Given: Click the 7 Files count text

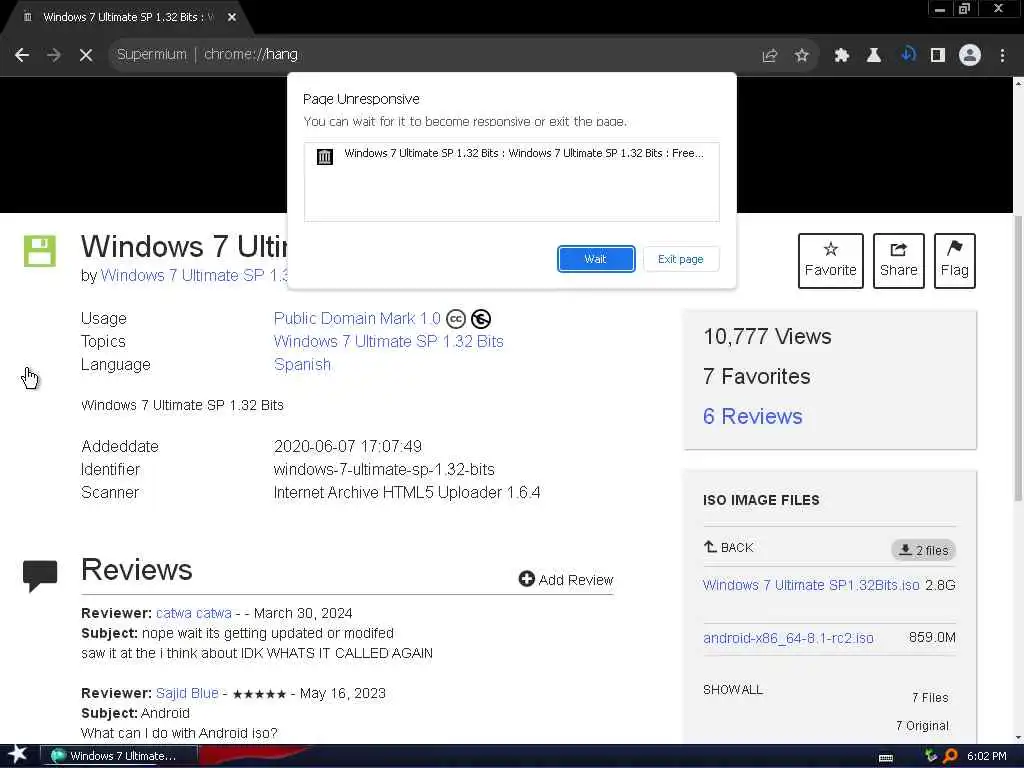Looking at the screenshot, I should pos(930,697).
